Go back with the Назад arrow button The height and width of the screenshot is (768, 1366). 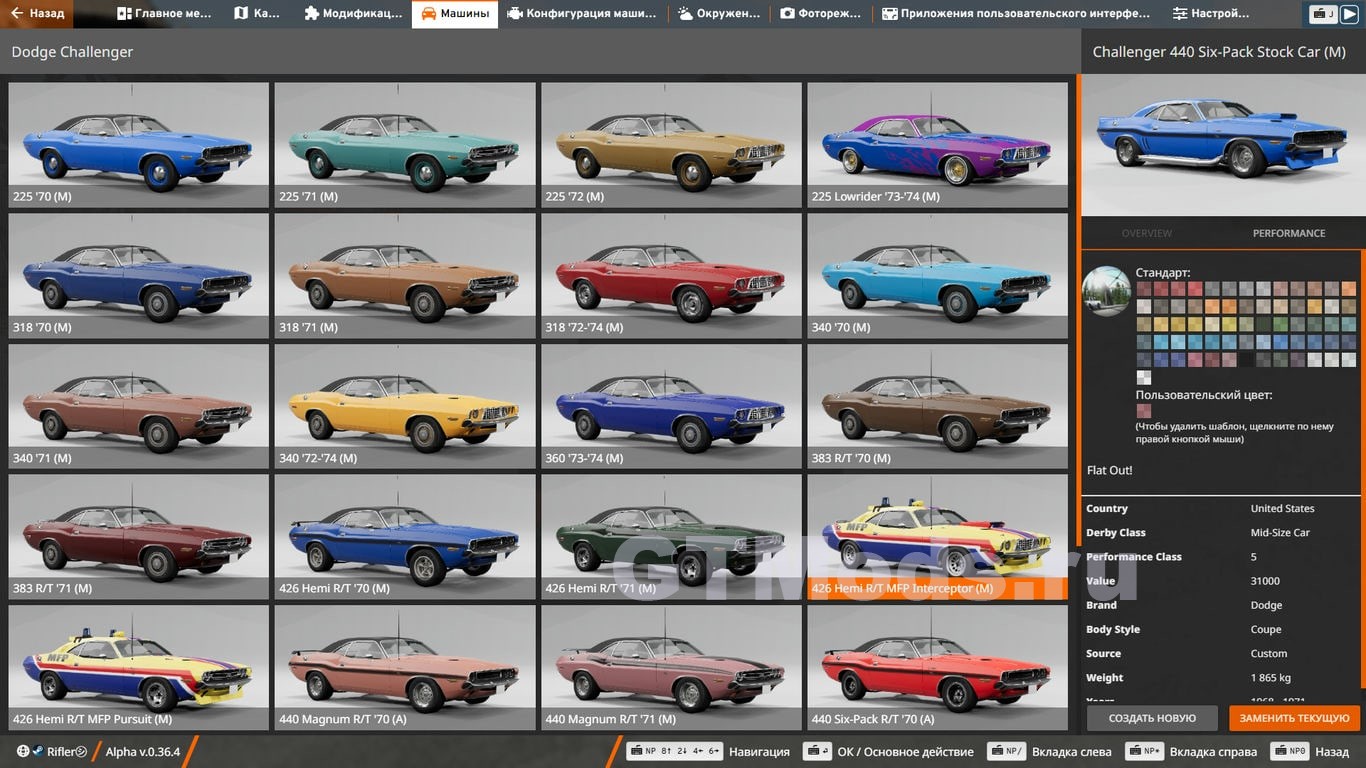38,14
